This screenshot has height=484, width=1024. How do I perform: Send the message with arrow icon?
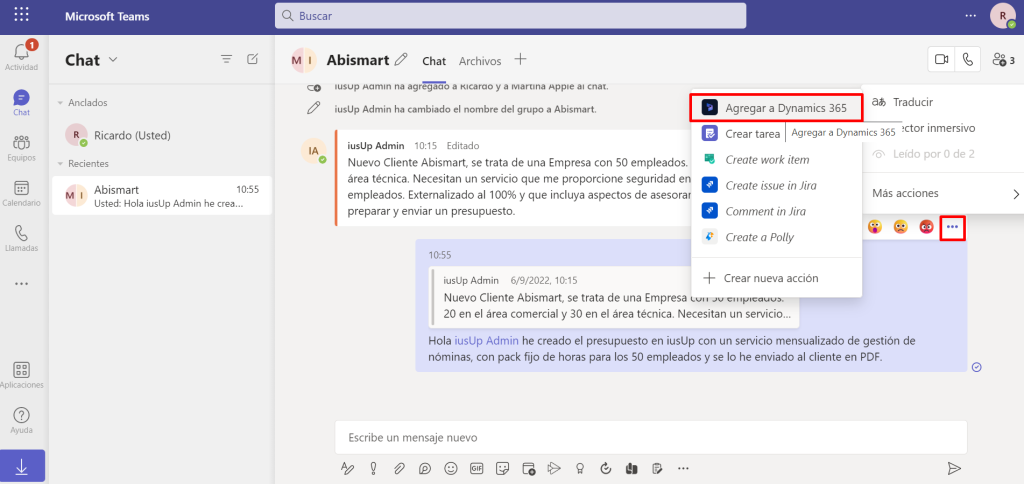(954, 468)
